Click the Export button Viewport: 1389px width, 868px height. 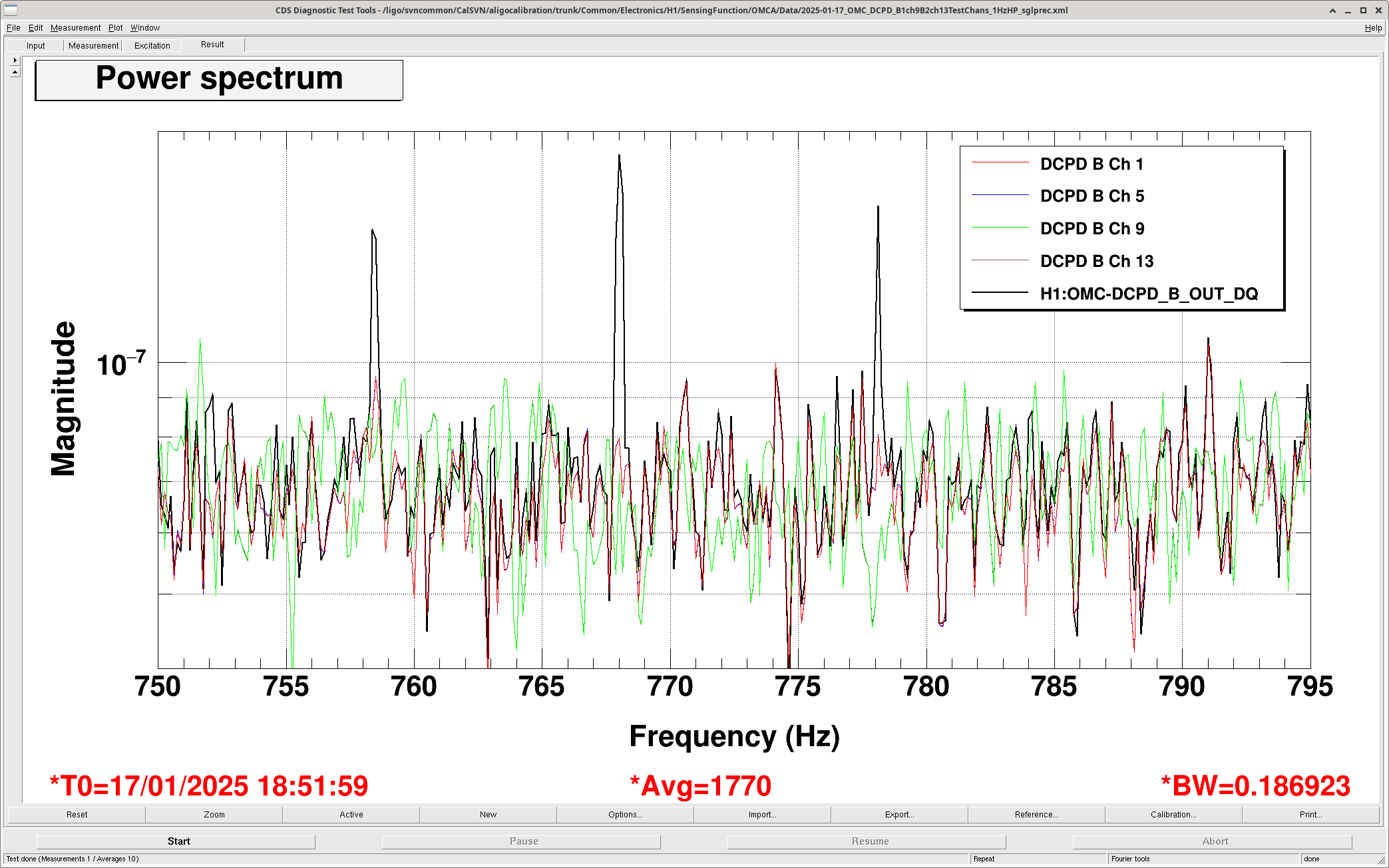click(899, 814)
